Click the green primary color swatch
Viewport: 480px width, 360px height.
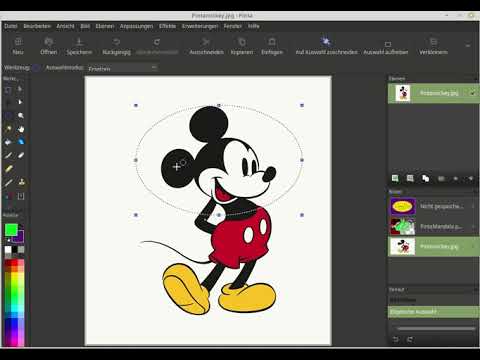pos(11,230)
